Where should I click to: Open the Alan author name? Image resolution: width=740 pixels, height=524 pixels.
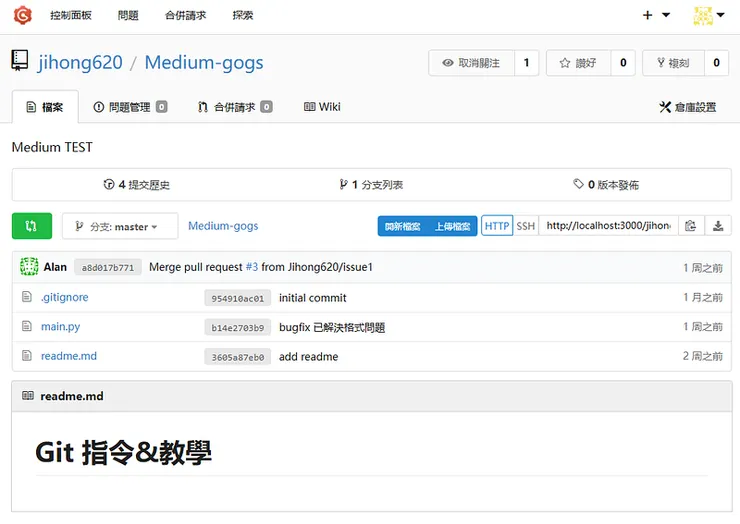55,267
